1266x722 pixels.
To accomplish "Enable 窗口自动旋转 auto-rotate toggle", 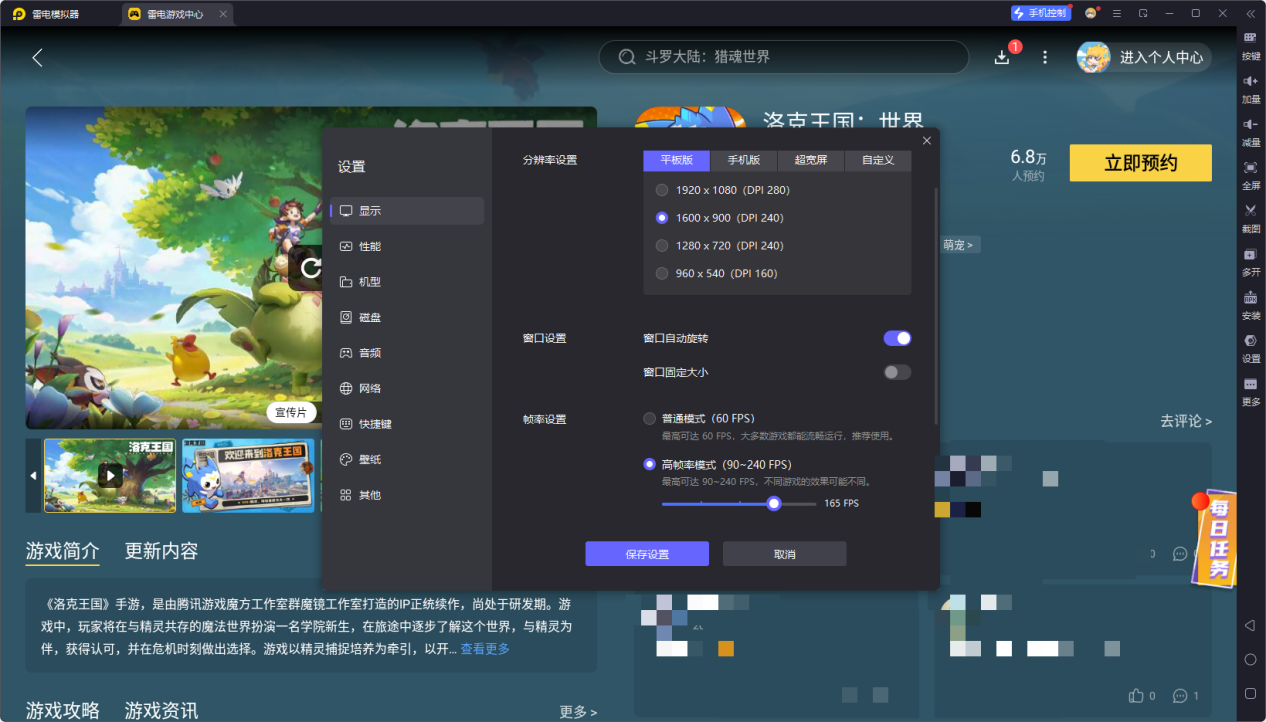I will [x=897, y=338].
